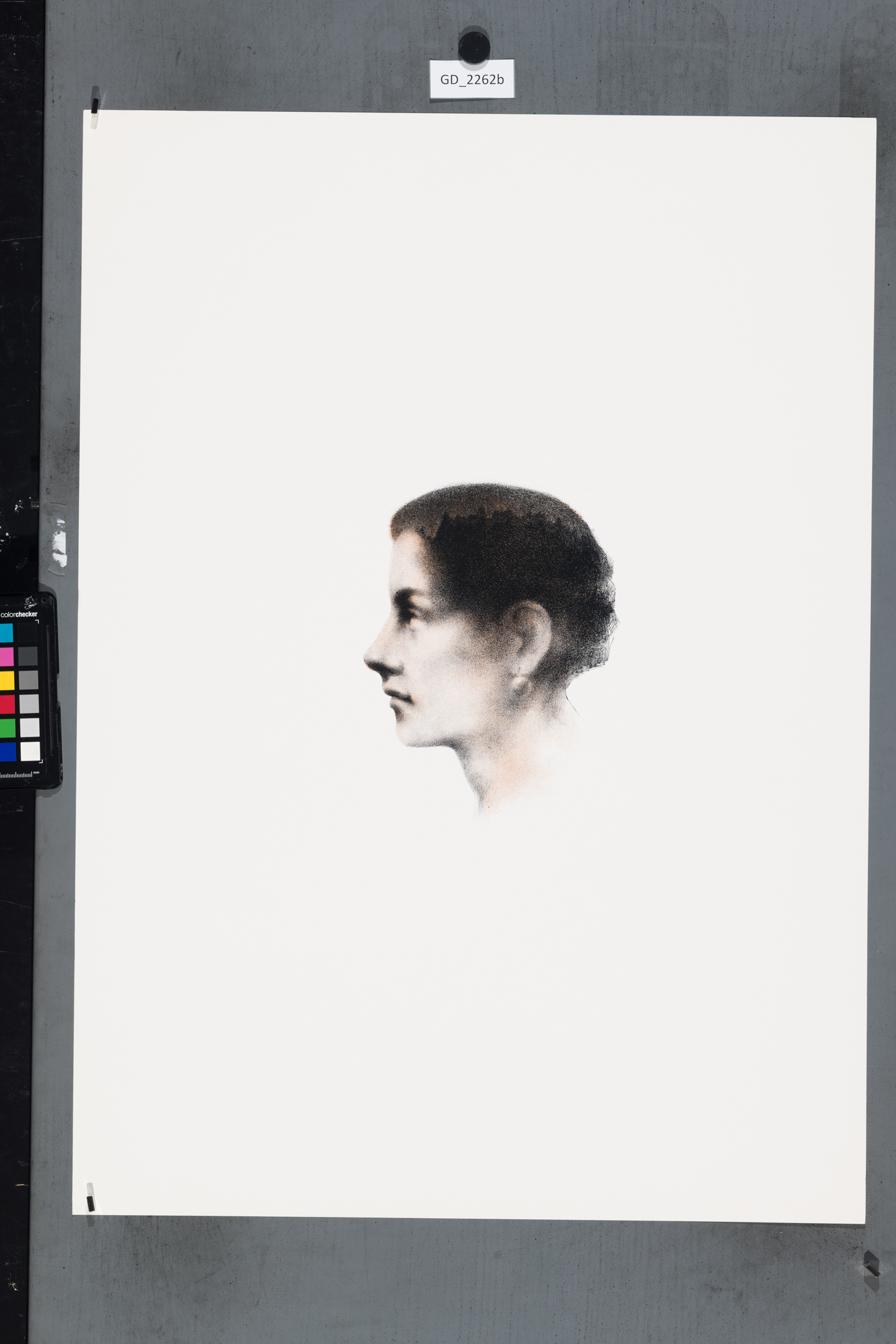Click the GD_2262b label tag
Image resolution: width=896 pixels, height=1344 pixels.
pos(472,79)
